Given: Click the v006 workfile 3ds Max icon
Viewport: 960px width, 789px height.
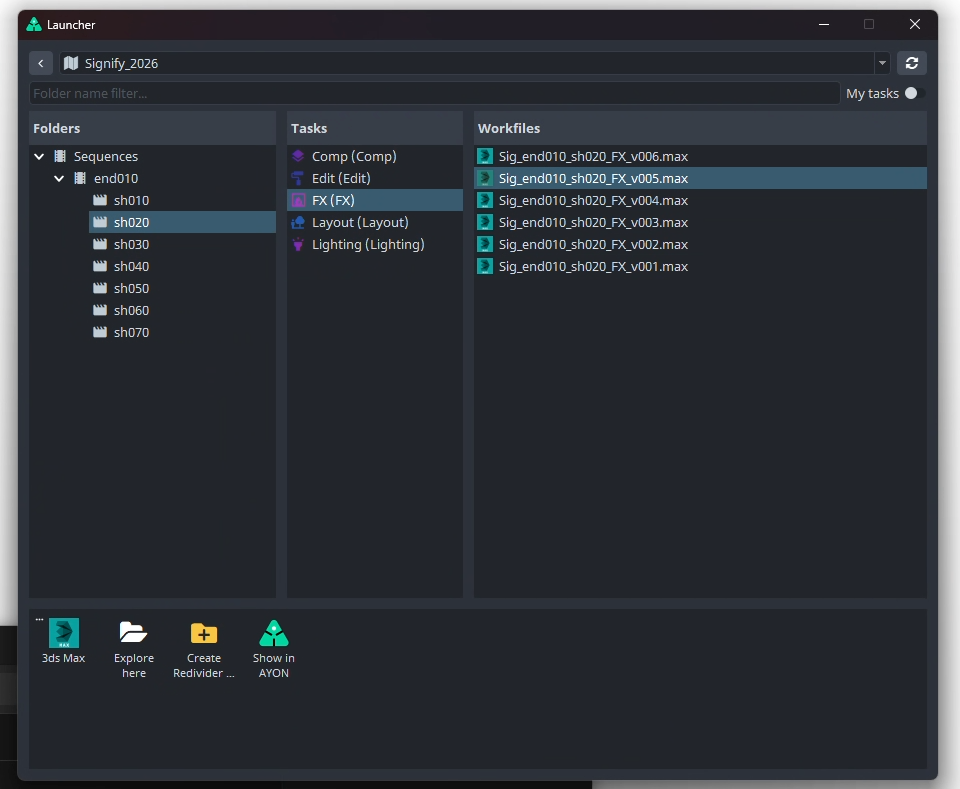Looking at the screenshot, I should [x=485, y=156].
